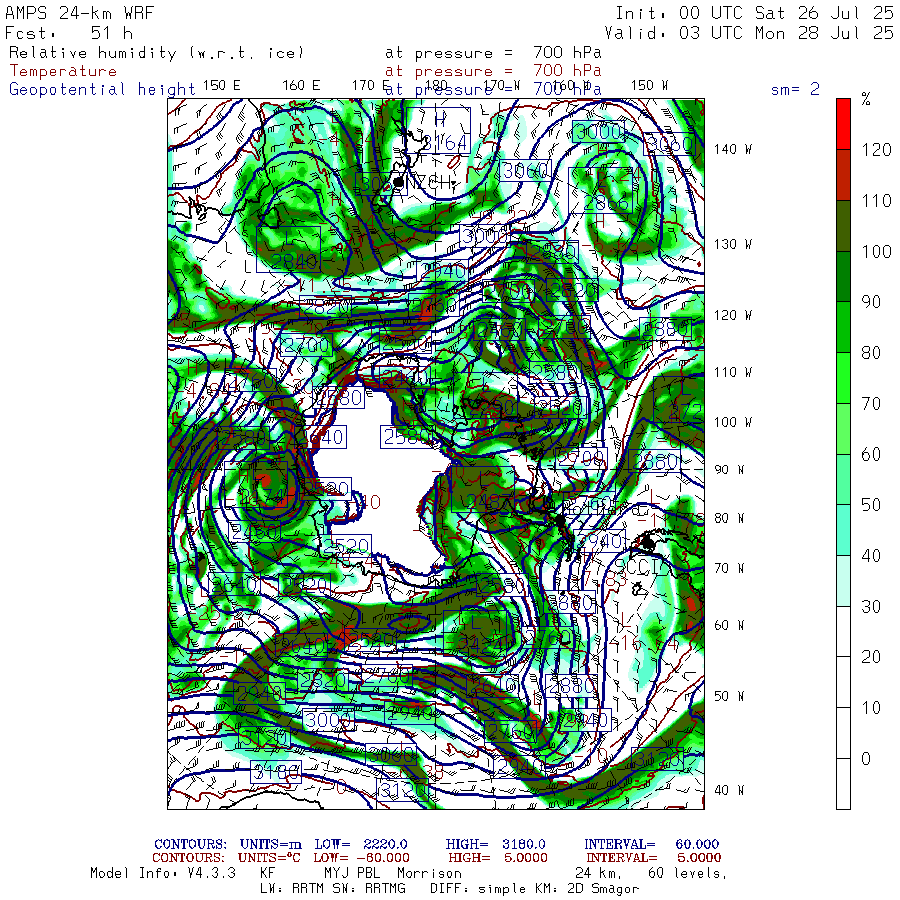Click the turquoise 40–50 colorbar band
The image size is (900, 900).
[x=843, y=530]
